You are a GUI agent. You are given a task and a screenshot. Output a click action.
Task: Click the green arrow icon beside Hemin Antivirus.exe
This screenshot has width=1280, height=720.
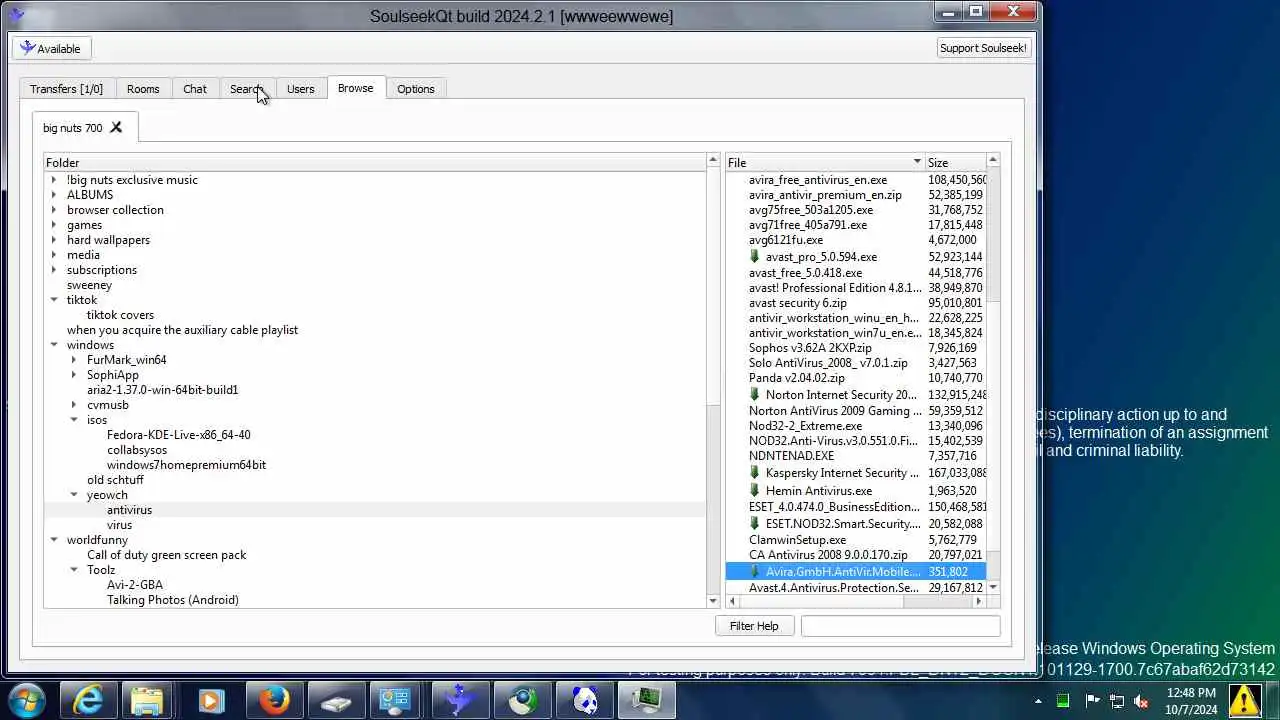(755, 491)
